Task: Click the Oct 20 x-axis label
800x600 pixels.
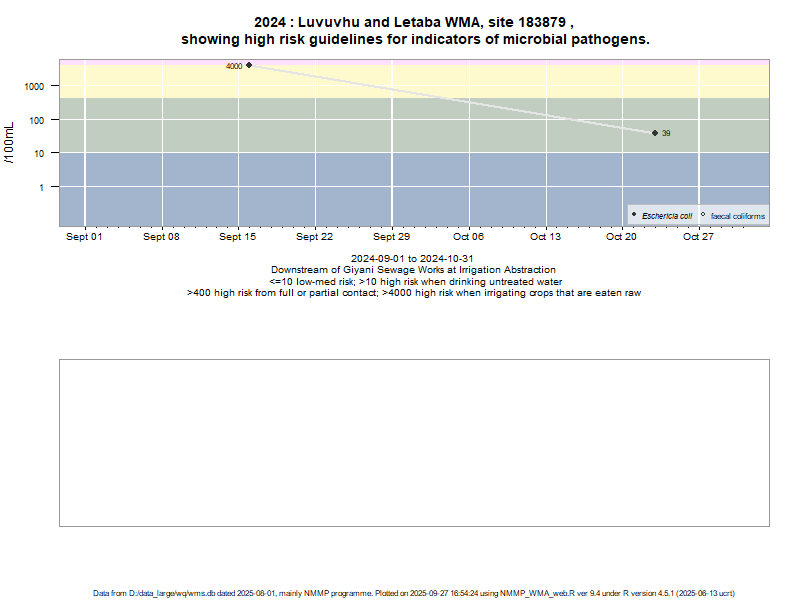Action: pyautogui.click(x=621, y=237)
